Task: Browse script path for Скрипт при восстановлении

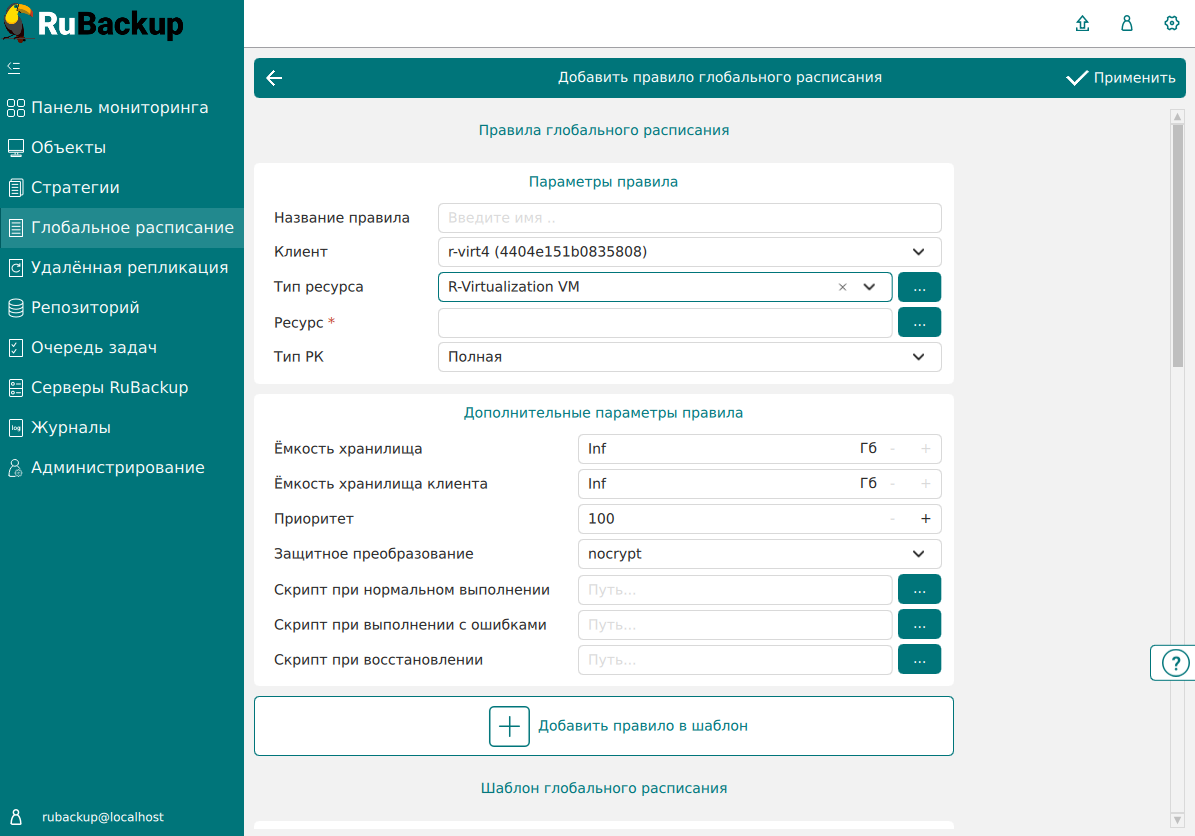Action: (x=919, y=660)
